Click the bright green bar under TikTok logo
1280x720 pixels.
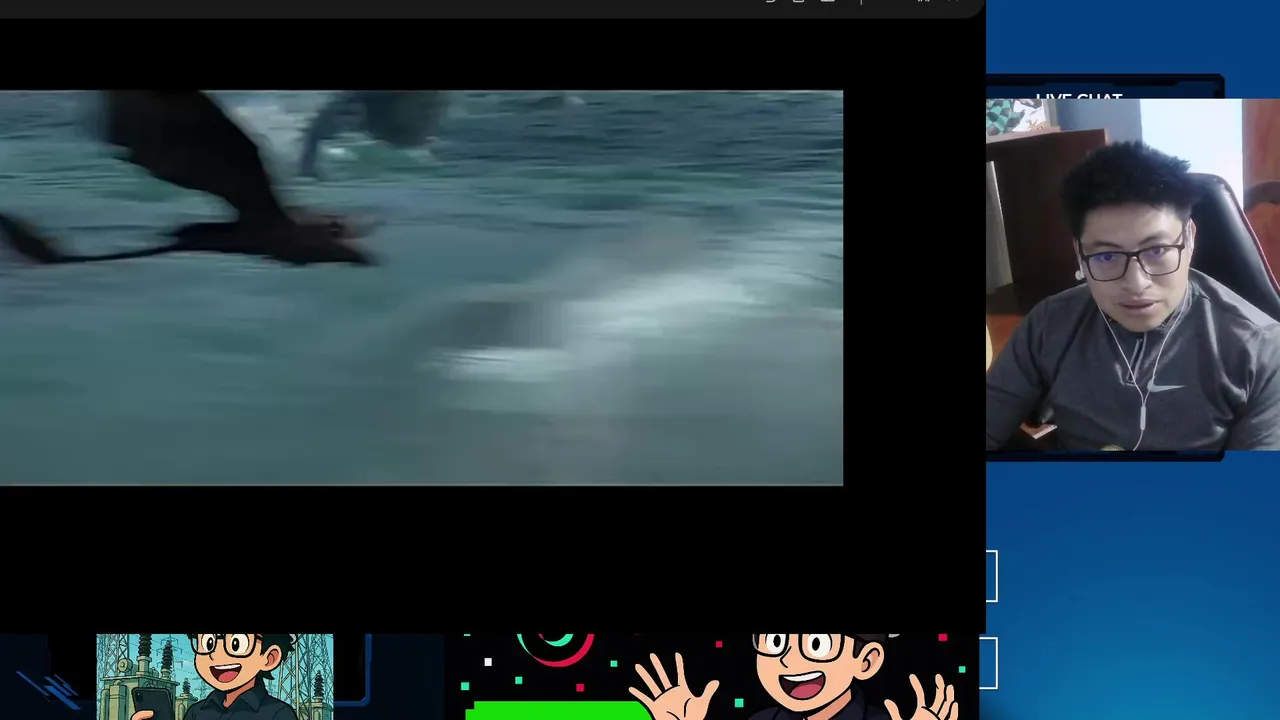pyautogui.click(x=559, y=710)
